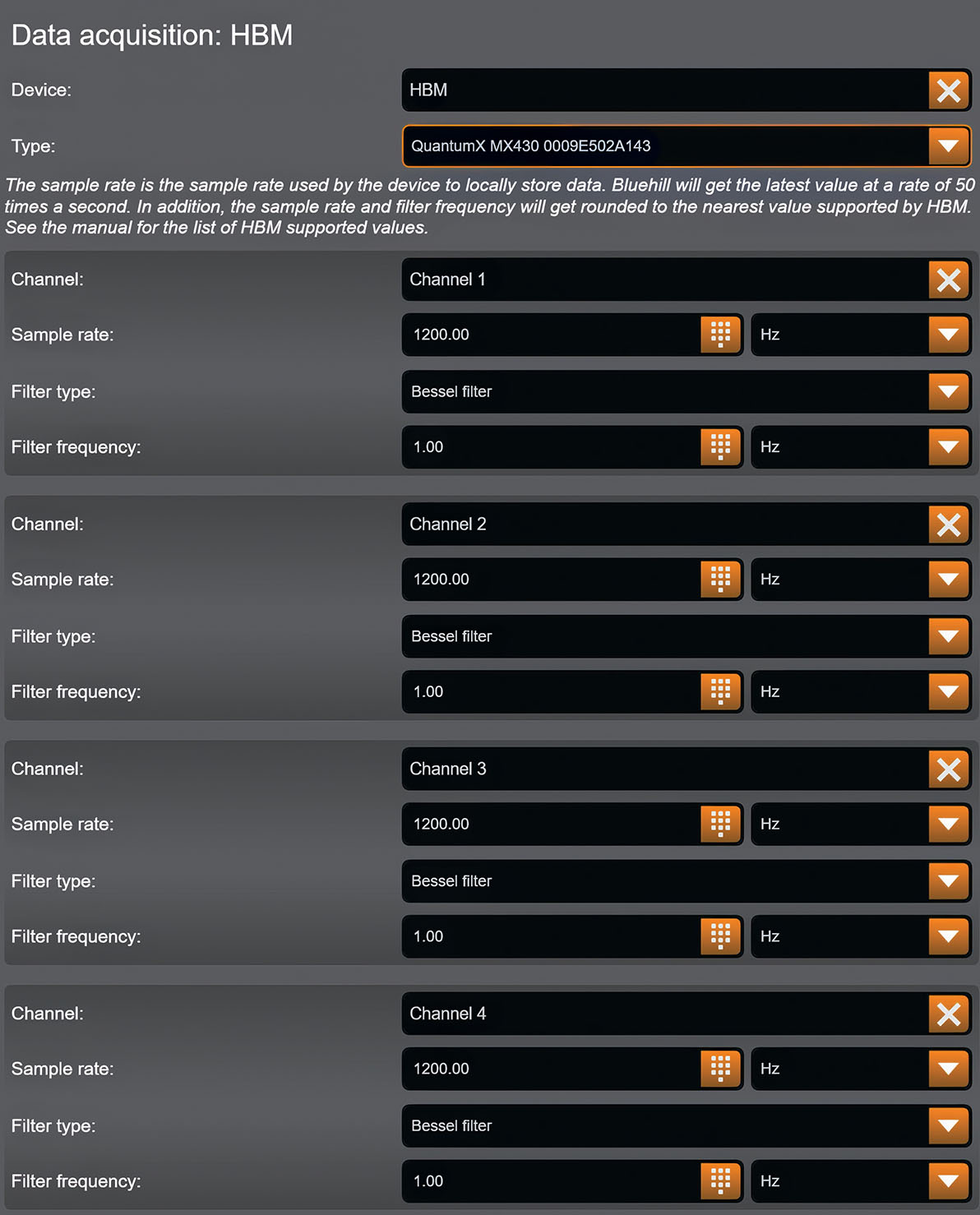Viewport: 980px width, 1215px height.
Task: Click the Channel 4 filter frequency value
Action: (493, 1181)
